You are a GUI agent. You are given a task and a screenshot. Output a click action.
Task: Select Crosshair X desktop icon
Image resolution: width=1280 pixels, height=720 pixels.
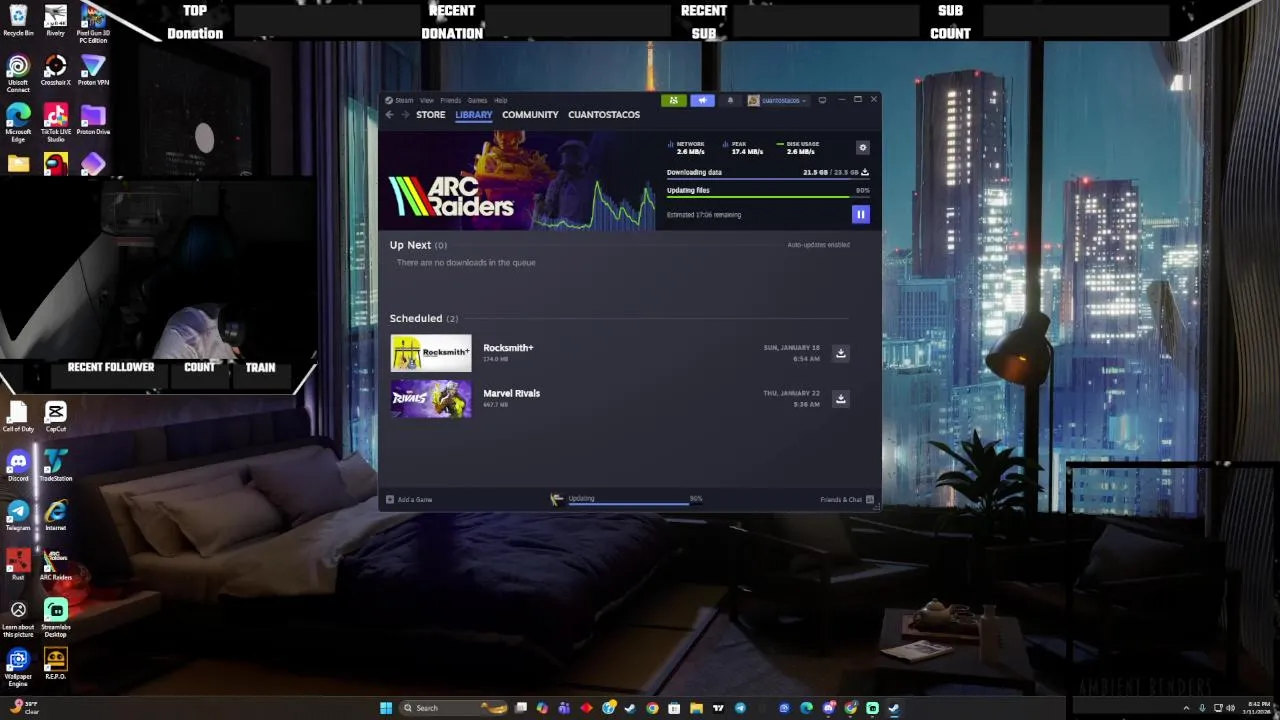pos(55,70)
